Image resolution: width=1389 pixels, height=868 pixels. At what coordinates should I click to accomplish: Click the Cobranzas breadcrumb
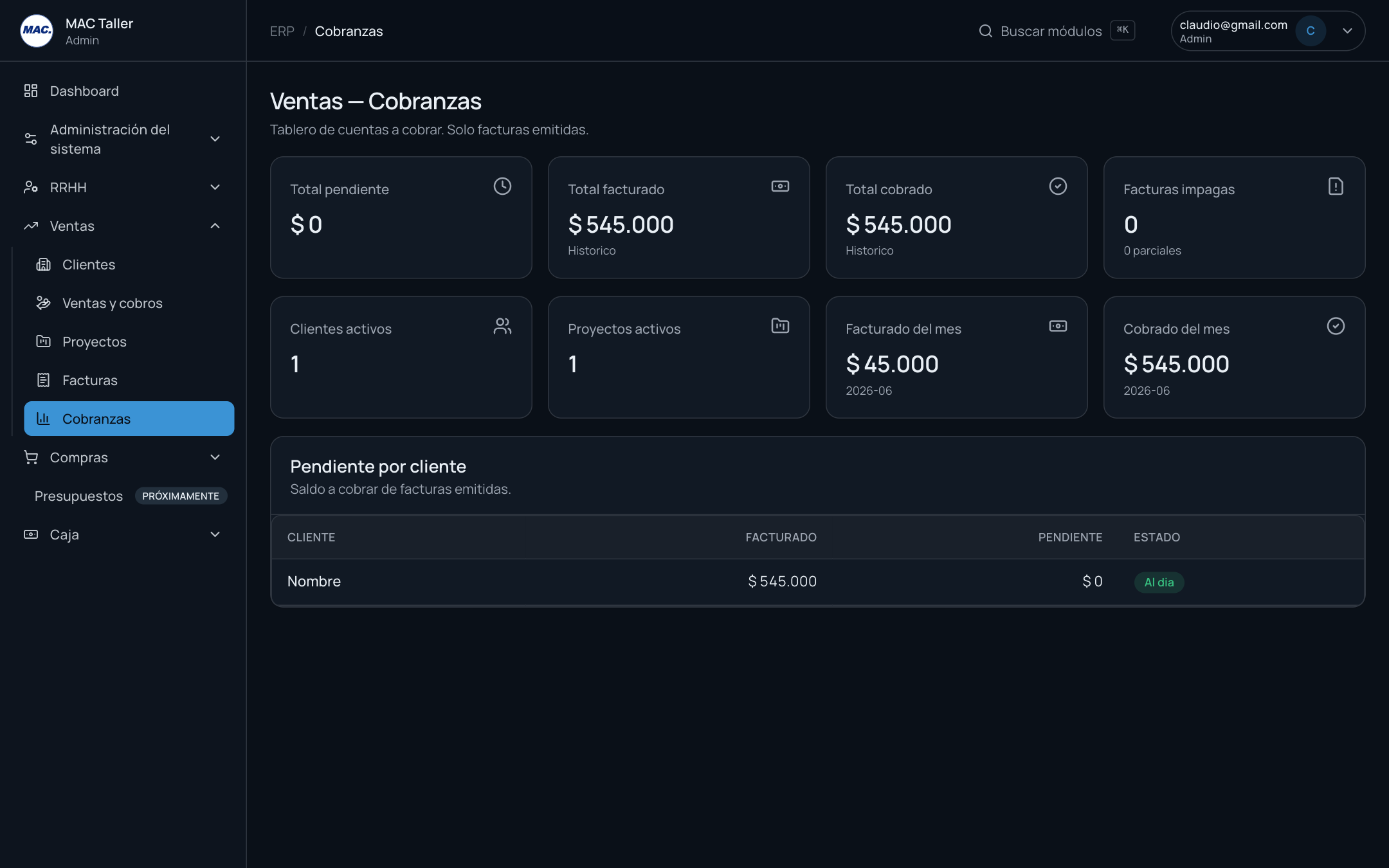[x=349, y=31]
